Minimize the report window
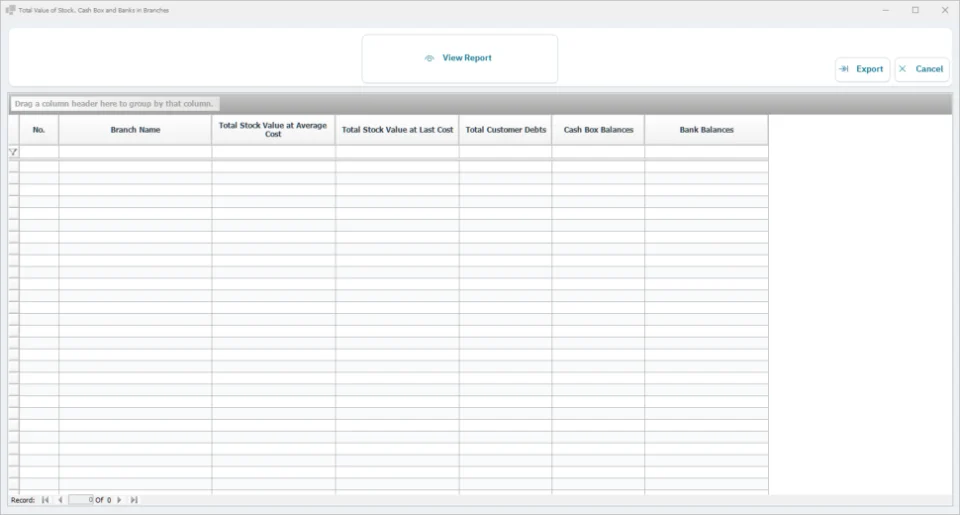960x515 pixels. pyautogui.click(x=885, y=10)
